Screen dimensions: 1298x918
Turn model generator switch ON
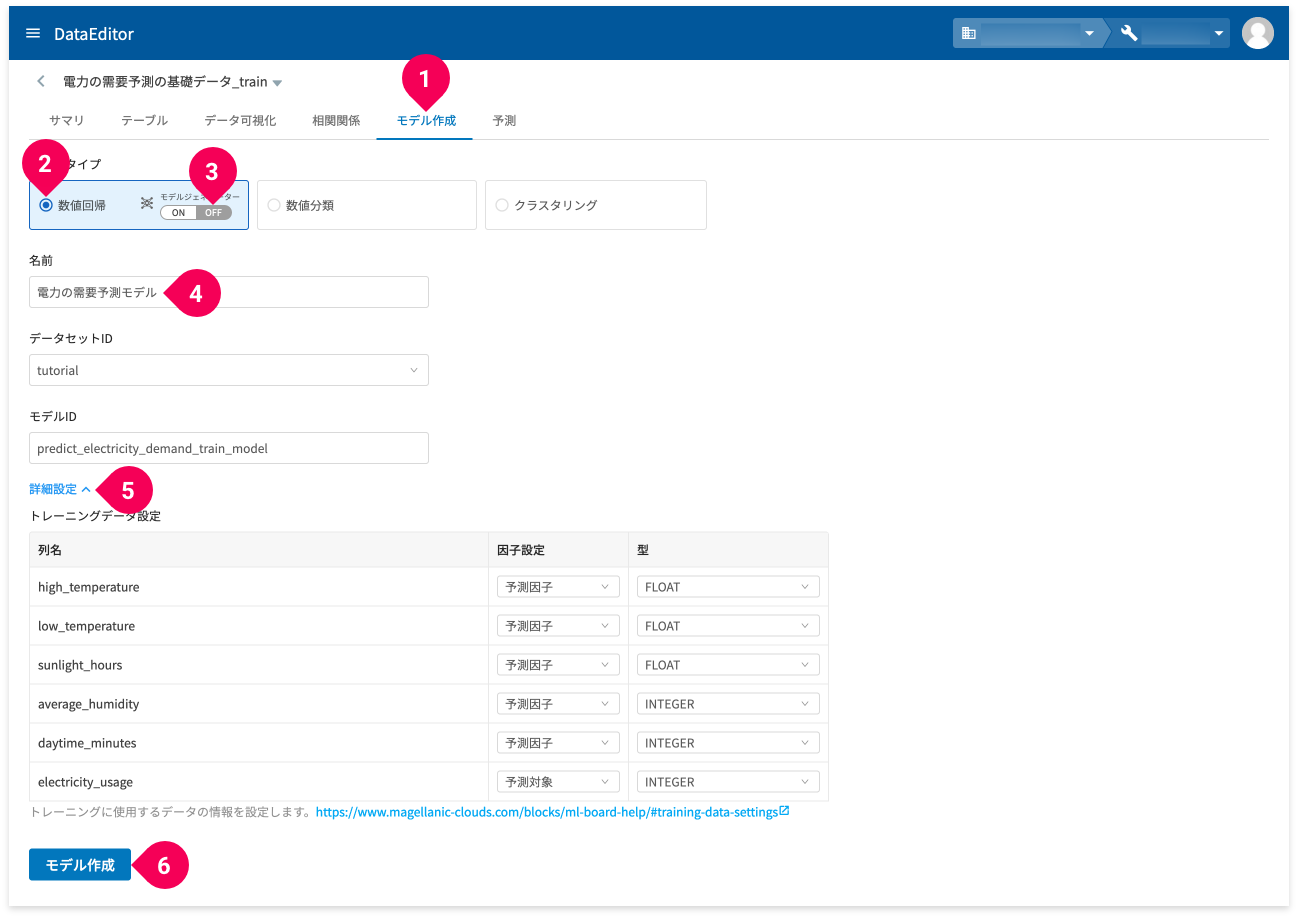(178, 213)
